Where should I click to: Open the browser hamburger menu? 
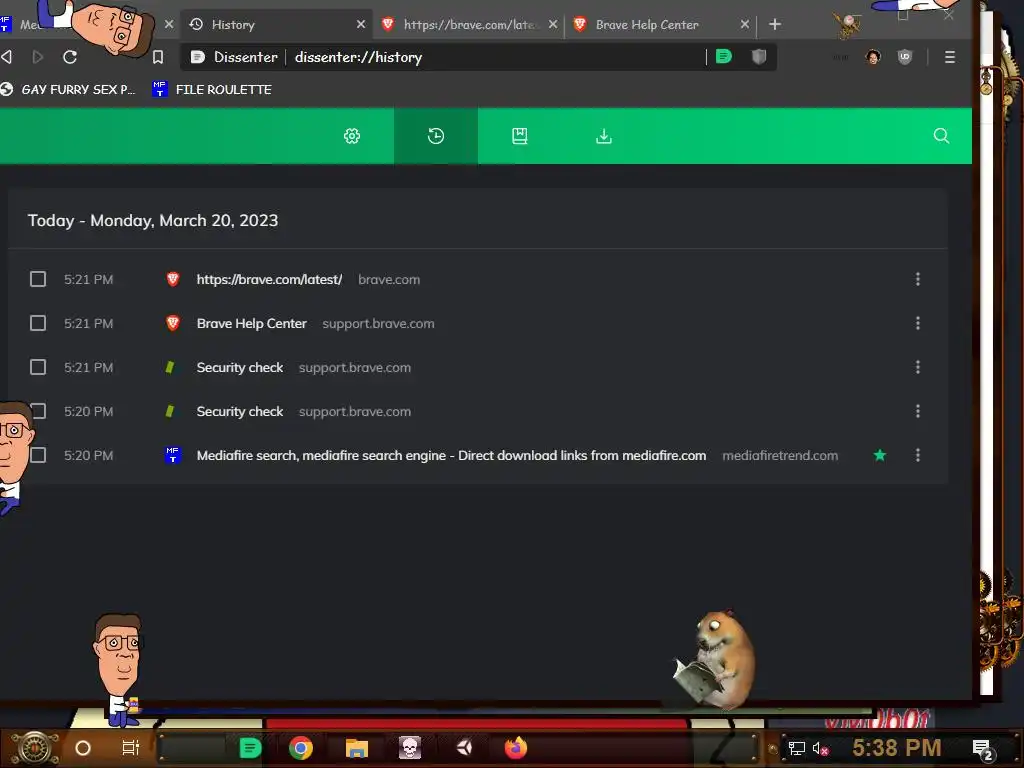950,57
